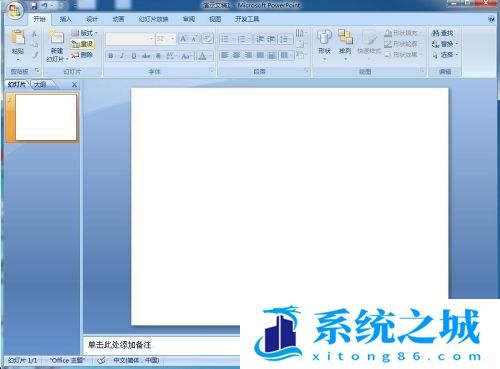Open the Line Spacing dropdown
Screen dimensions: 500x369
(x=285, y=39)
